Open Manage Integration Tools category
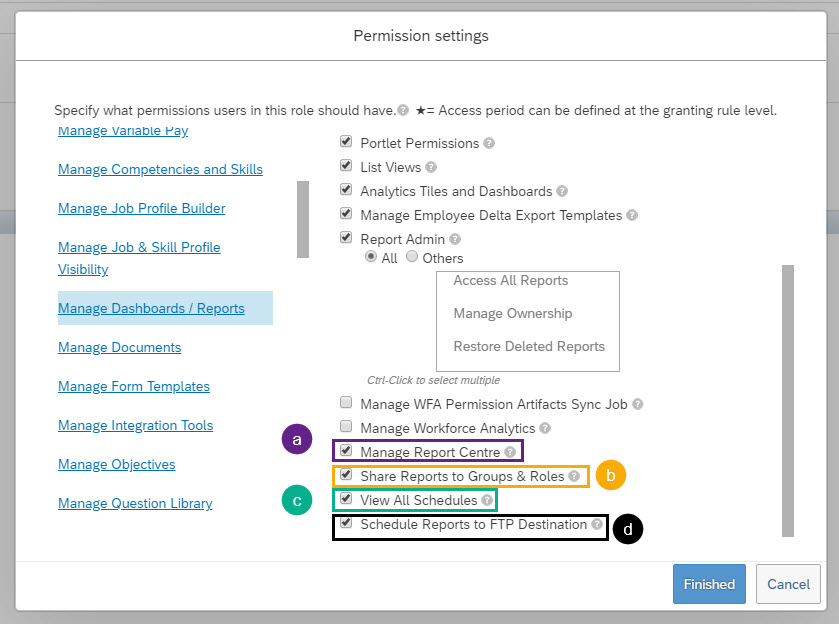The height and width of the screenshot is (624, 839). tap(135, 425)
